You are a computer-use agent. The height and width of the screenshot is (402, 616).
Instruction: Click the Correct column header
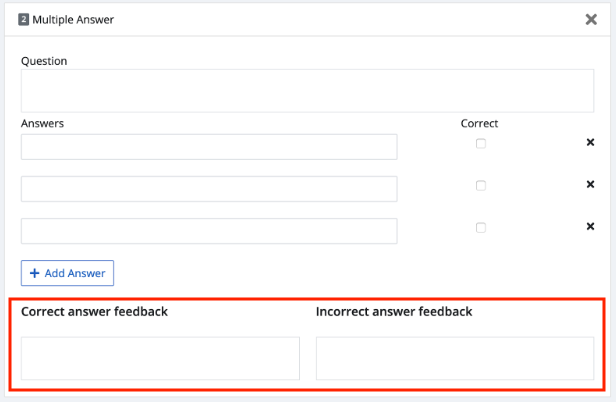coord(479,123)
